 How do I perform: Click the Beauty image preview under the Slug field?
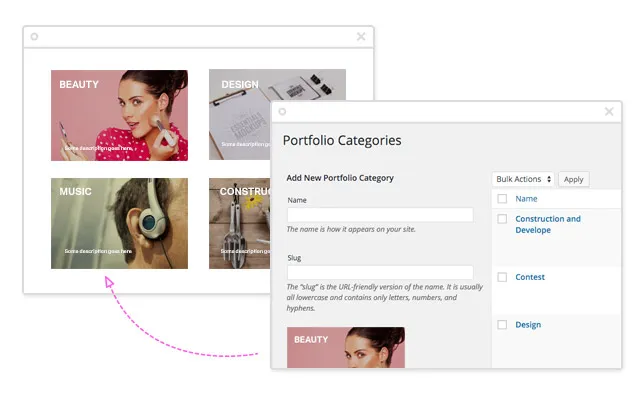pos(345,348)
